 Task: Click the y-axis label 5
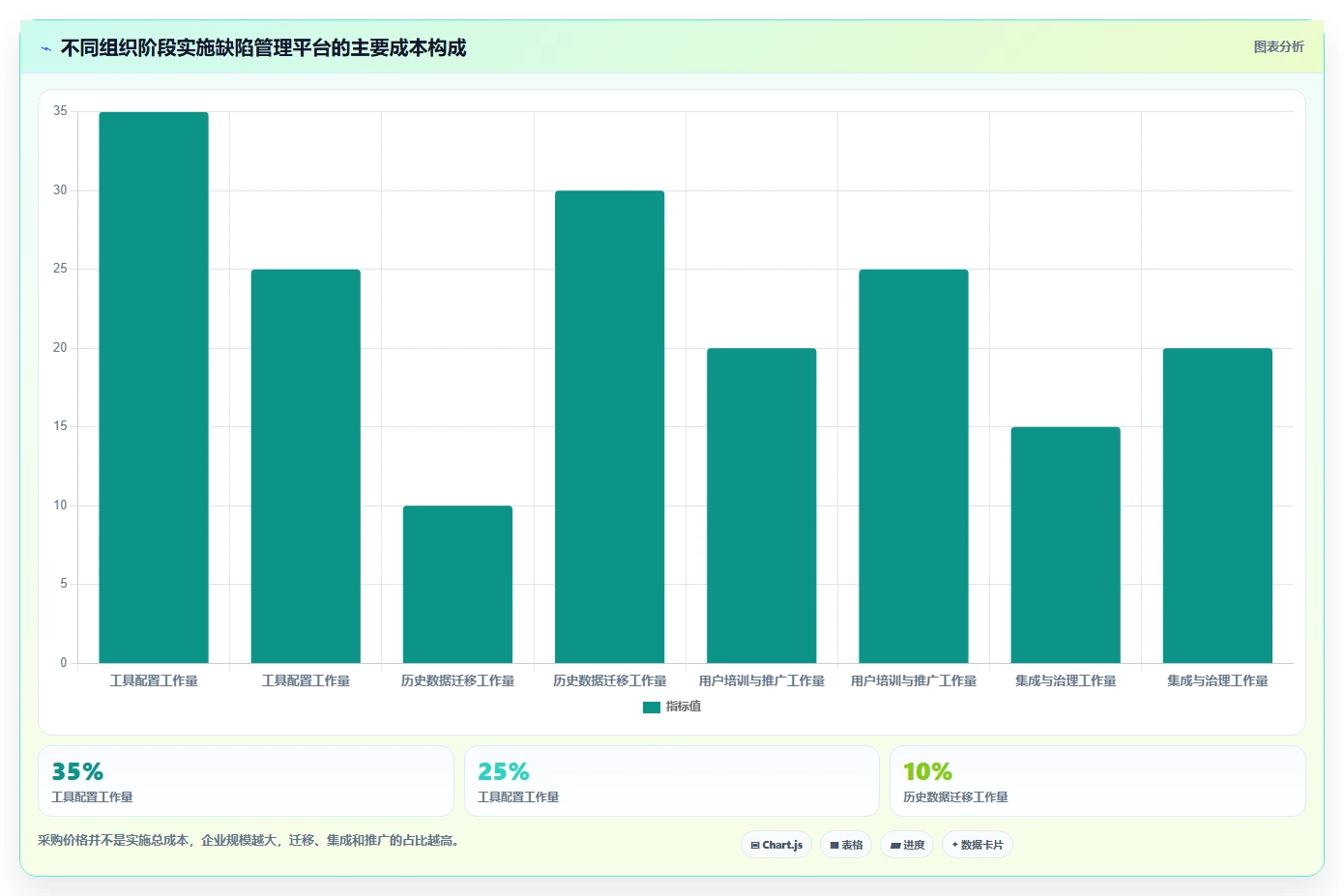click(x=64, y=584)
